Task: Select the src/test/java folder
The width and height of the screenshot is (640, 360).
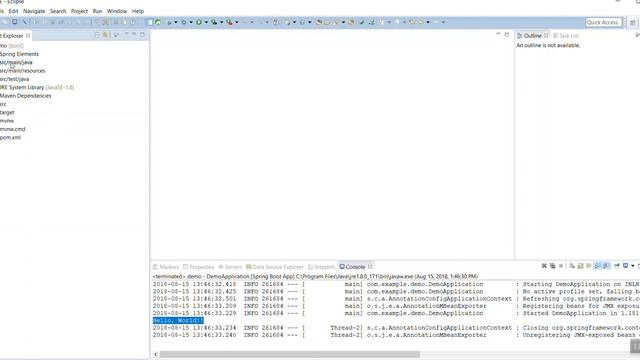Action: click(14, 79)
